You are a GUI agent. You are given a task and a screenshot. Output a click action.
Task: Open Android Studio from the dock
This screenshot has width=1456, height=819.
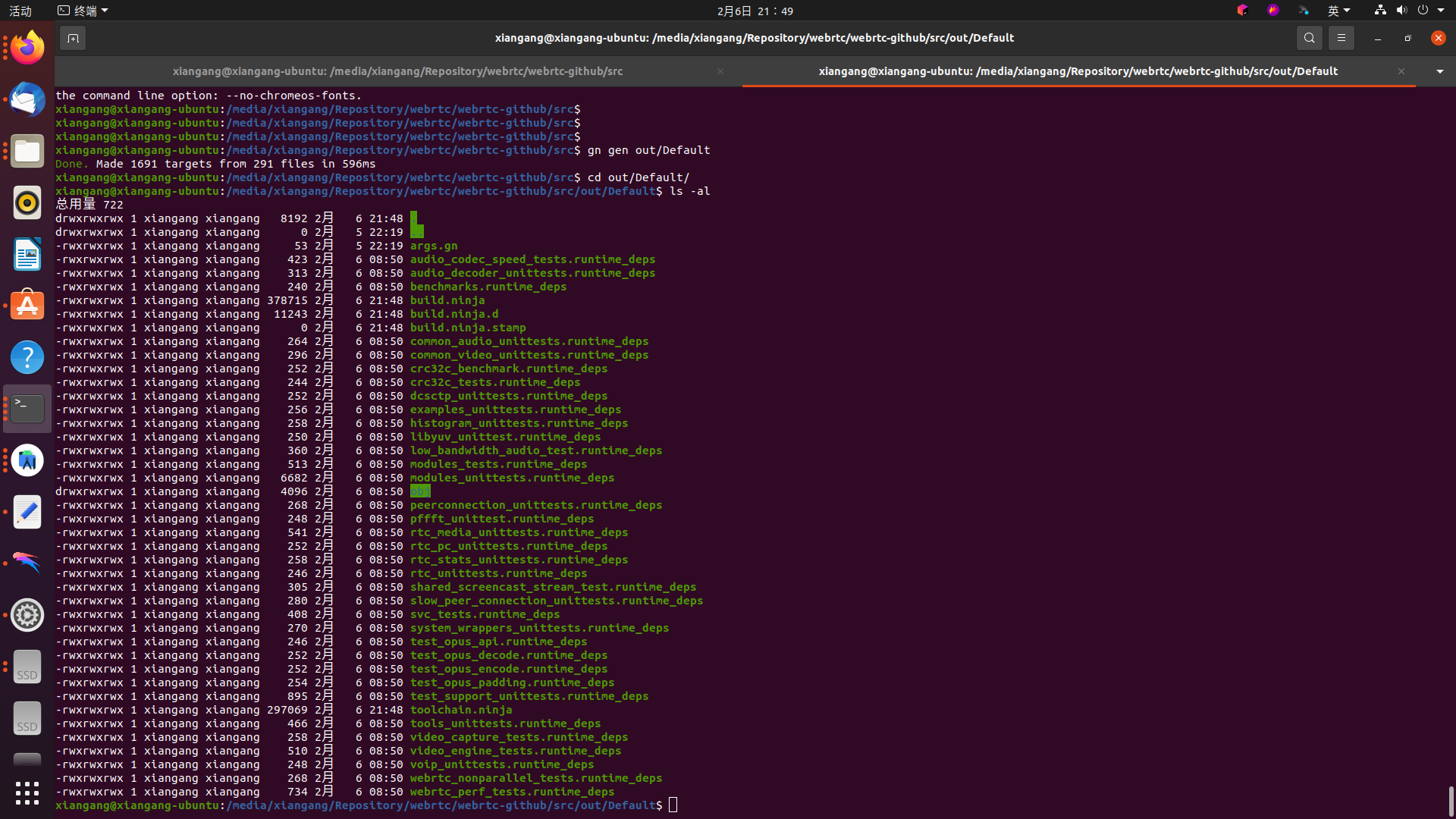pos(27,460)
